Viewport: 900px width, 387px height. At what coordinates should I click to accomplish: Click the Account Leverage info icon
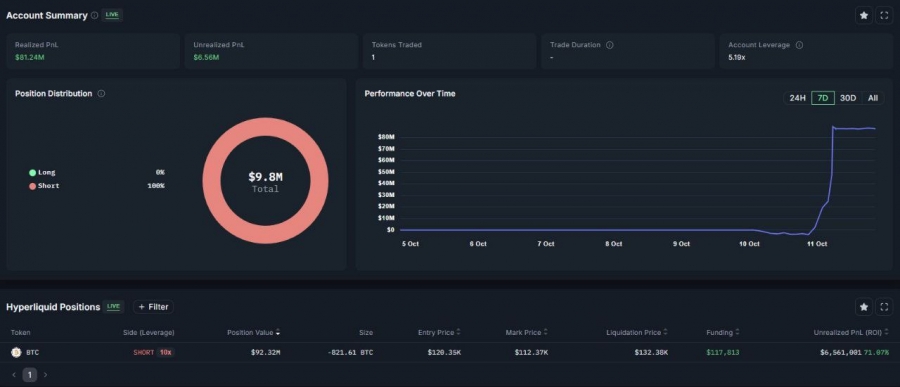pos(799,45)
